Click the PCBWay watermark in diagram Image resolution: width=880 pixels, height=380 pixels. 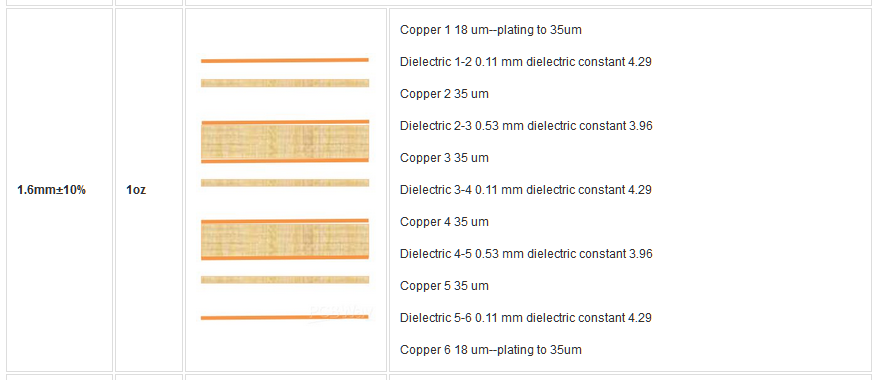point(342,313)
